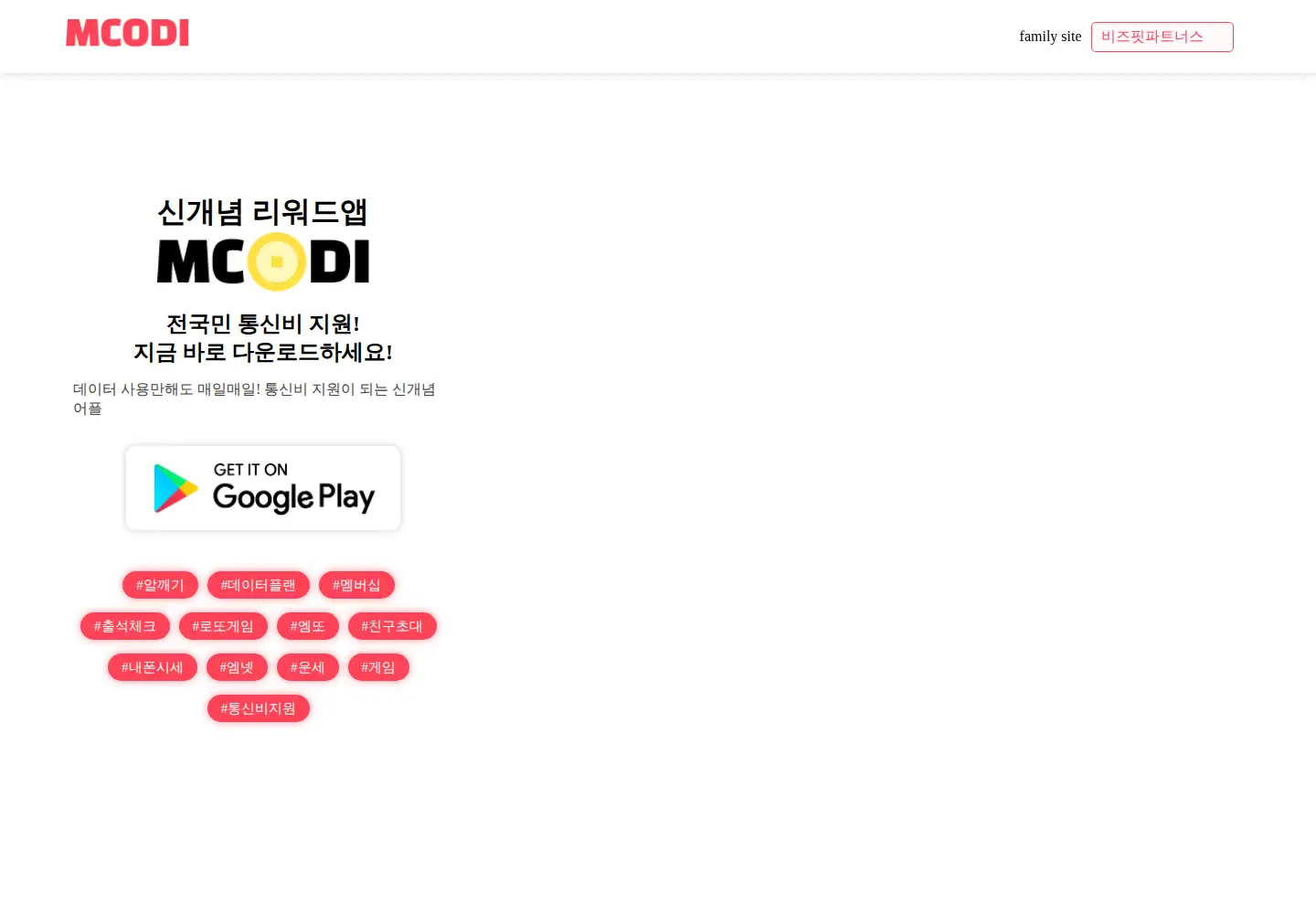Click the '지금 바로 다운로드하세요!' text line

pos(263,352)
